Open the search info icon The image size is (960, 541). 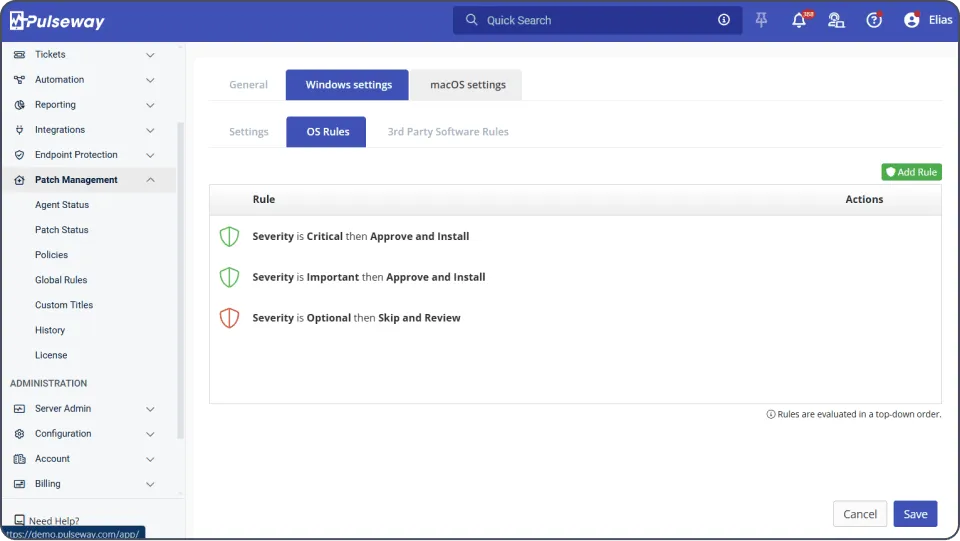(724, 20)
